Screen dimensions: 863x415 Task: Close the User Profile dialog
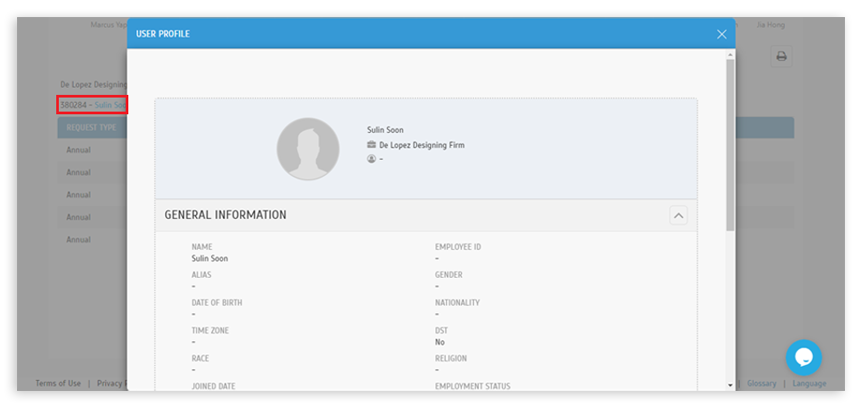[722, 34]
